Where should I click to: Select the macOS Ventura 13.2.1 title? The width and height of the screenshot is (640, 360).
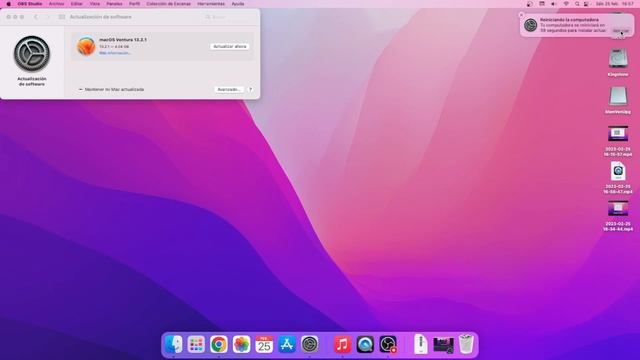point(123,40)
